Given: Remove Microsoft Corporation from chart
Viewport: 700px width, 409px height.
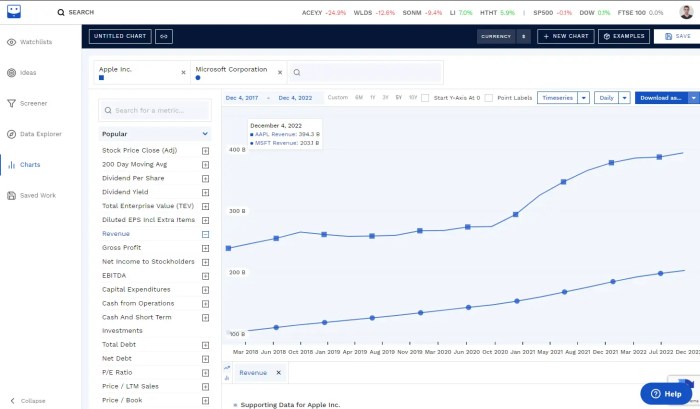Looking at the screenshot, I should pos(280,72).
